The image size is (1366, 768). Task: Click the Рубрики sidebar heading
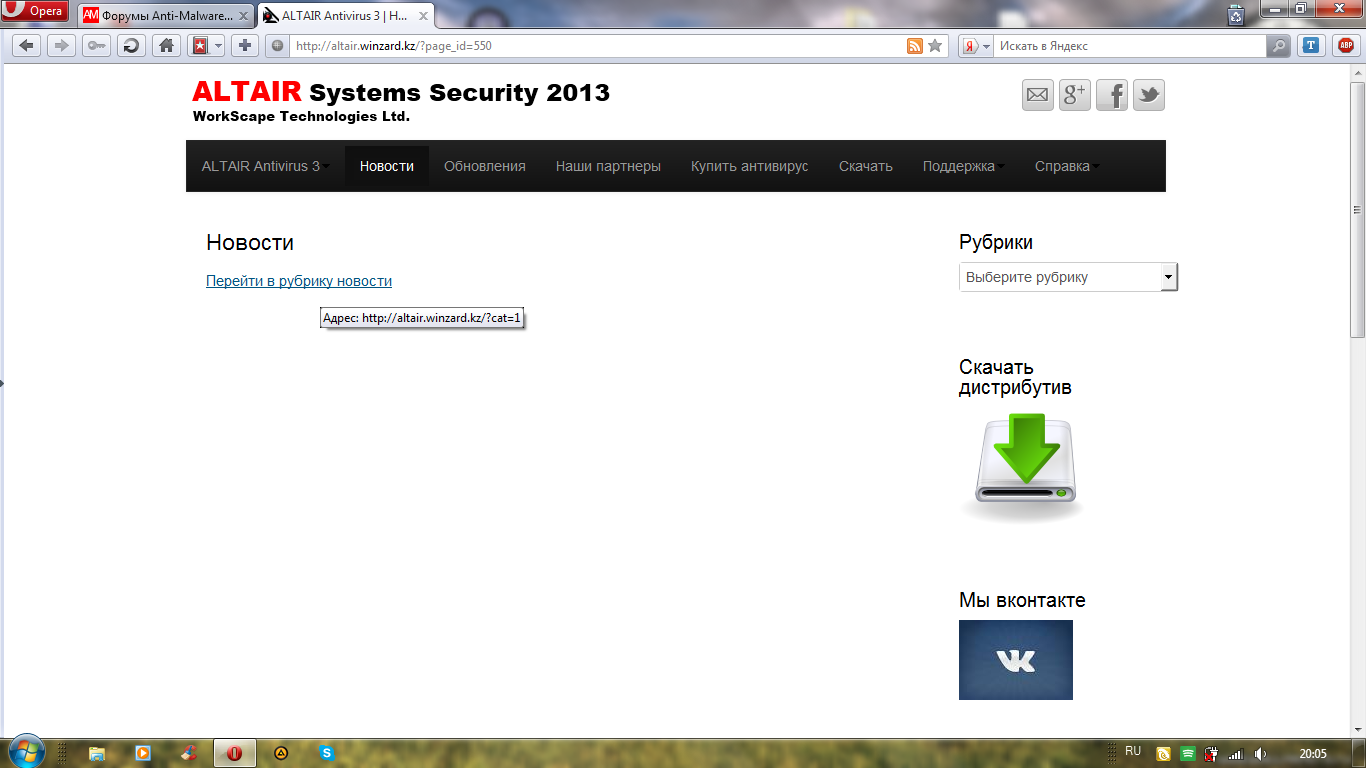tap(996, 242)
